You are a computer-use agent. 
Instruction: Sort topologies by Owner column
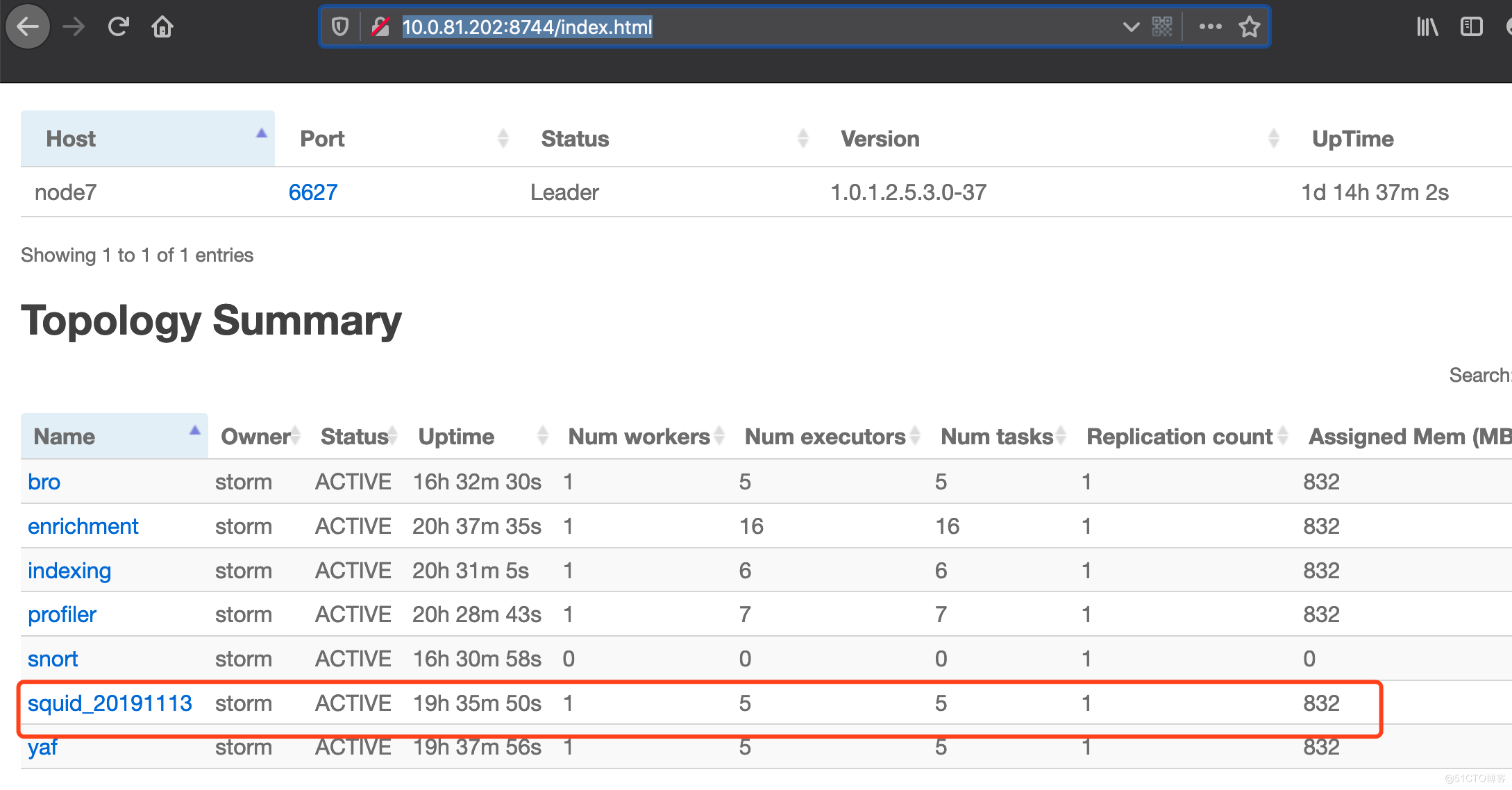tap(258, 436)
